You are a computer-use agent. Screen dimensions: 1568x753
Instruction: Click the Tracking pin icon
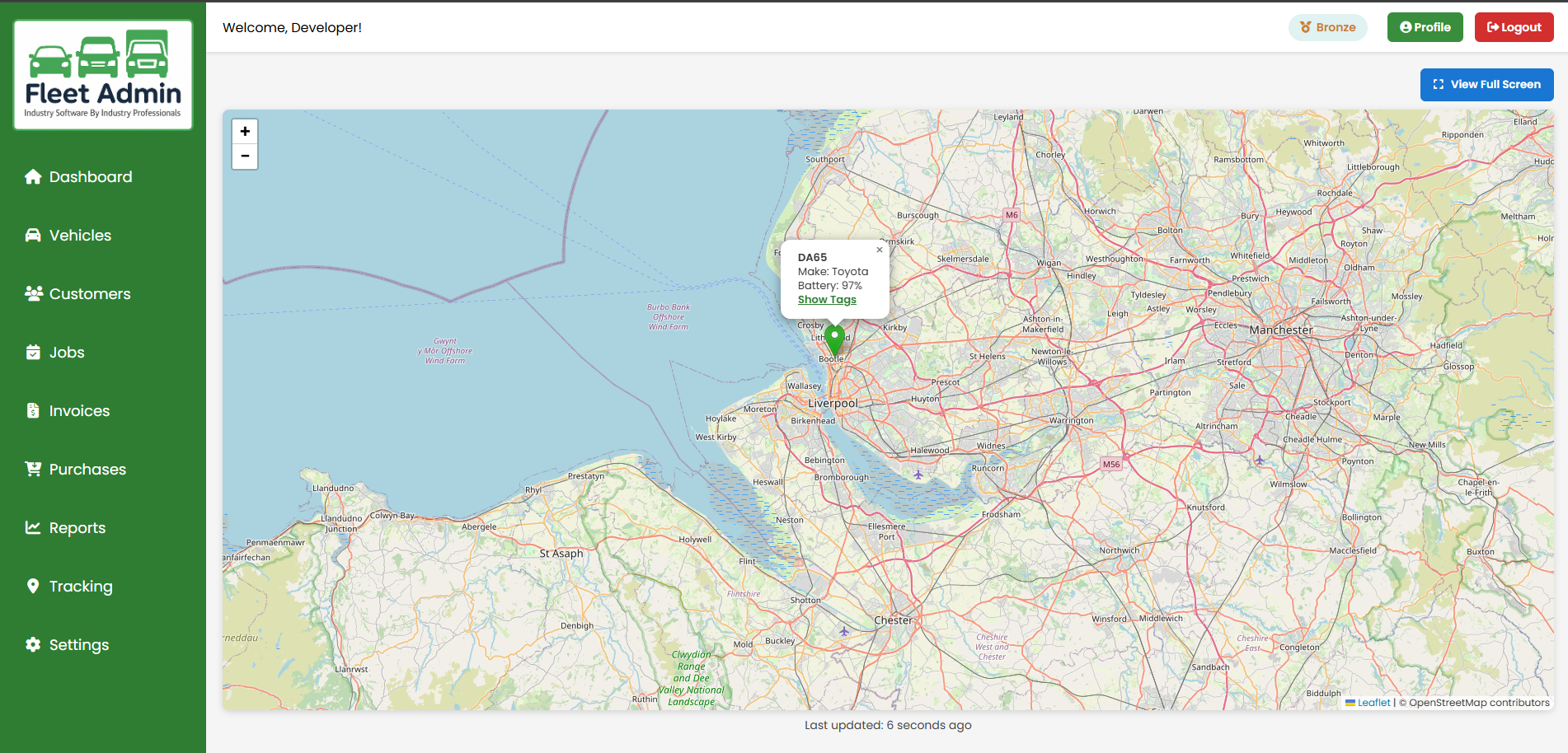tap(33, 586)
